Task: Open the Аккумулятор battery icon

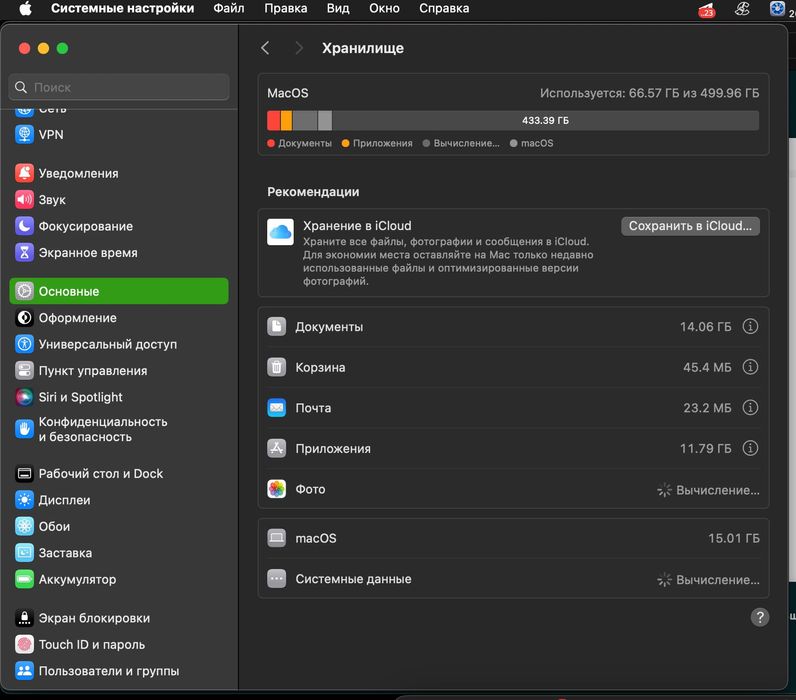Action: pyautogui.click(x=24, y=579)
